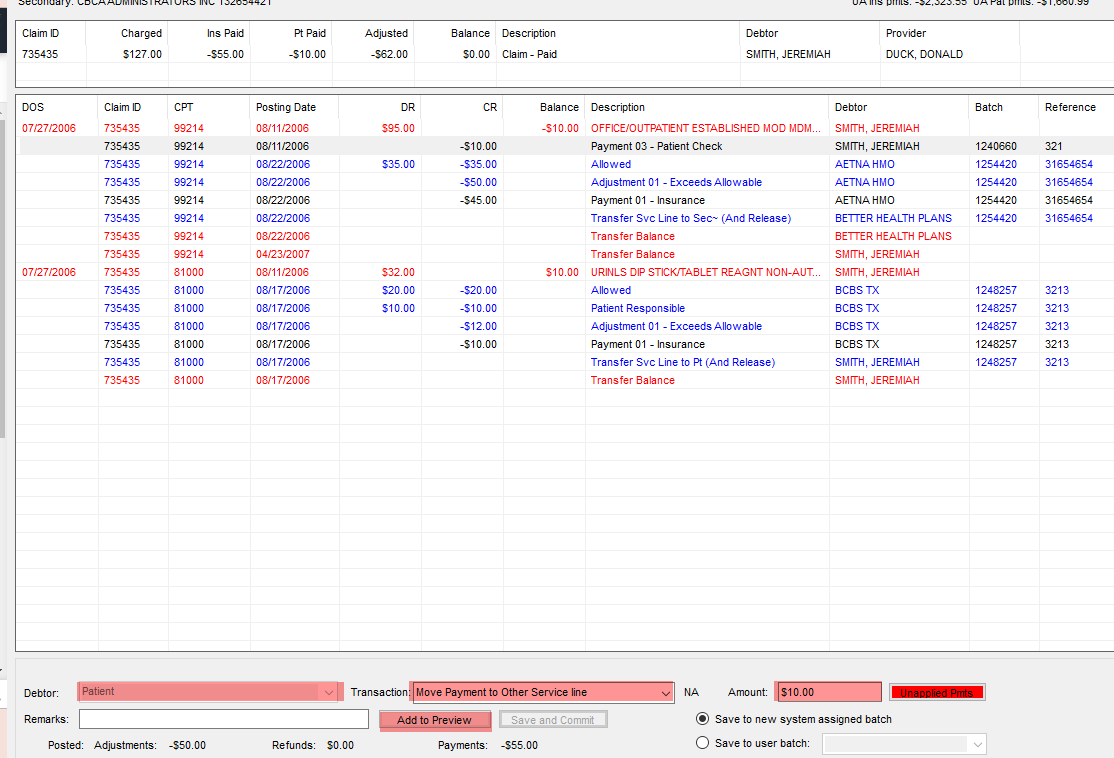Select the URINLS DIP STICK service line
The height and width of the screenshot is (758, 1114).
pos(565,272)
